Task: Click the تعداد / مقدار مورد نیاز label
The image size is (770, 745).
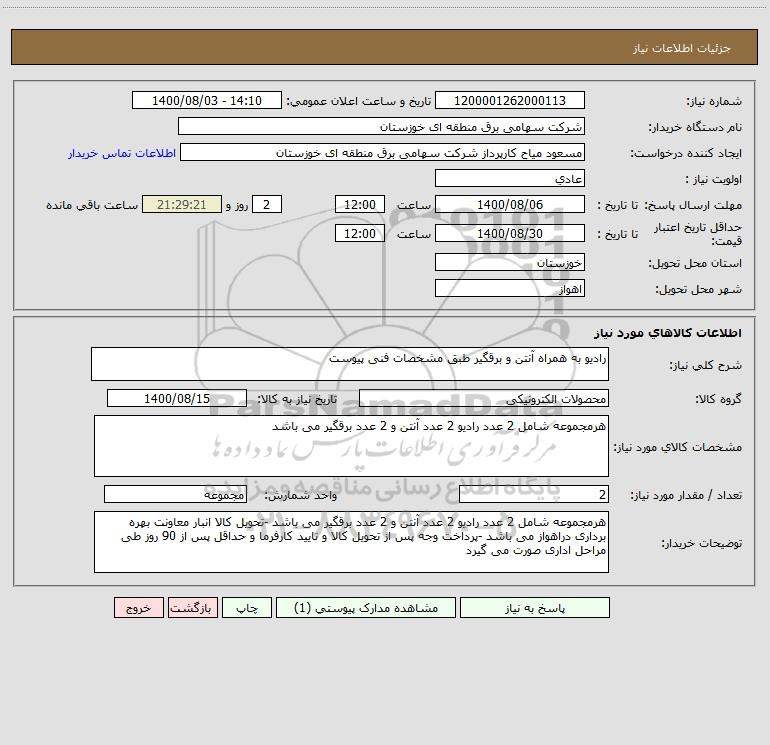Action: pos(686,496)
